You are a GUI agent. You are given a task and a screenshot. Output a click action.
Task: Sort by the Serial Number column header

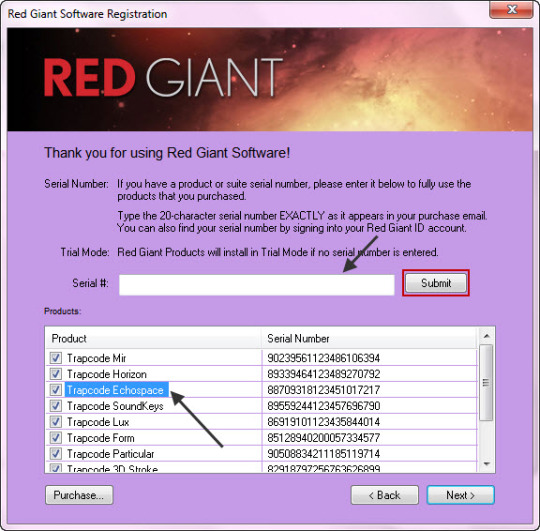[x=369, y=339]
